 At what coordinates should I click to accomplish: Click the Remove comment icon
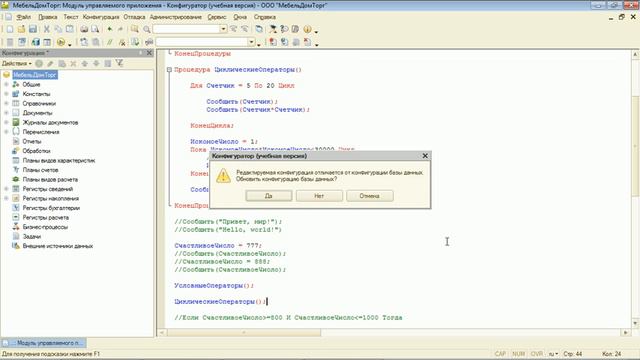(122, 42)
